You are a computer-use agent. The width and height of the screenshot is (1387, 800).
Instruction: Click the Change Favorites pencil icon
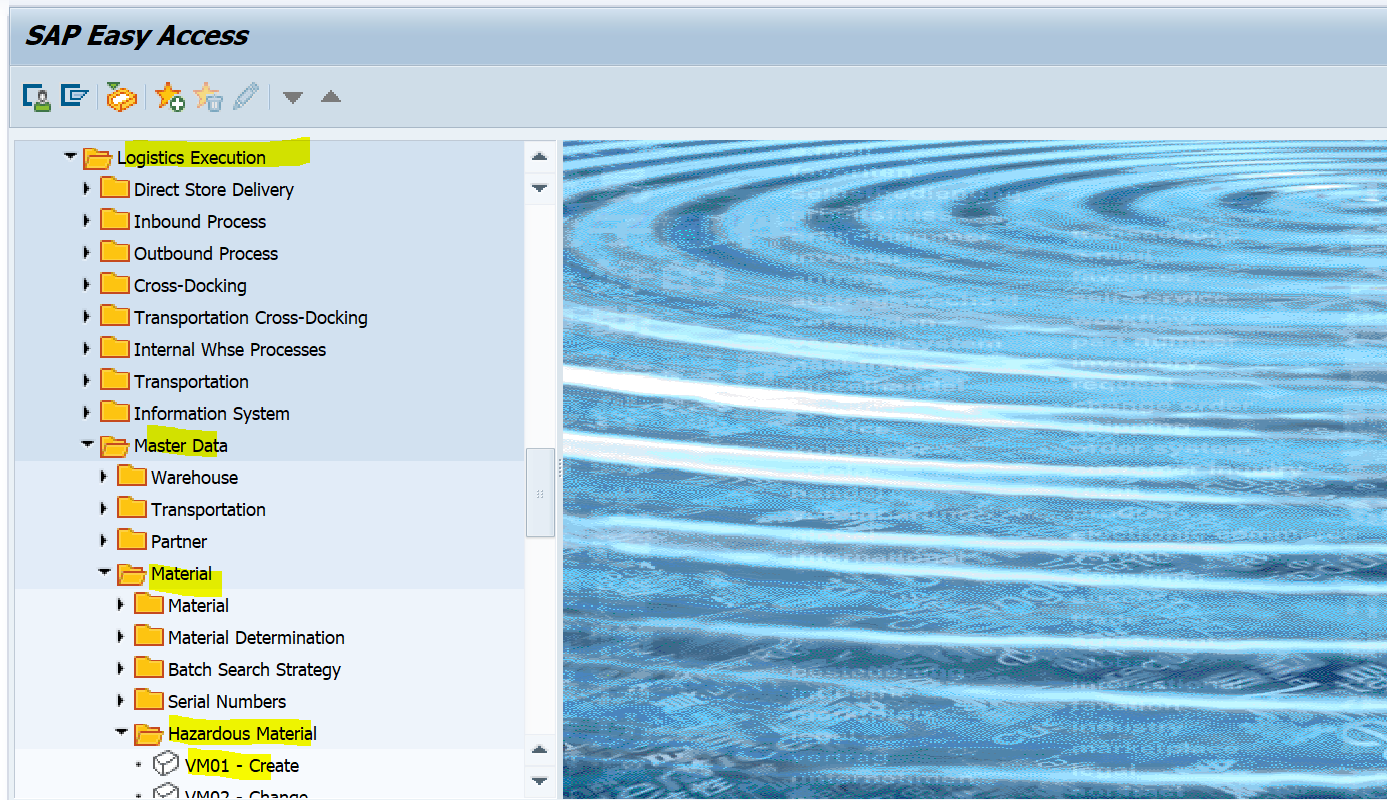[x=246, y=97]
